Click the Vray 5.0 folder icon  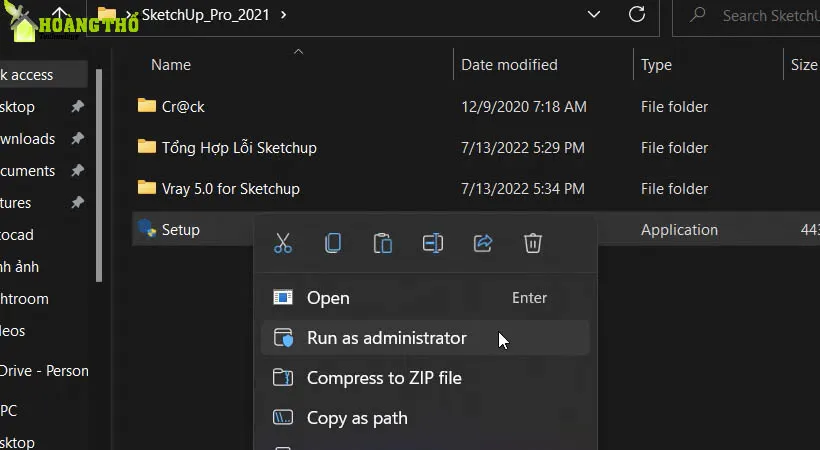pos(146,187)
